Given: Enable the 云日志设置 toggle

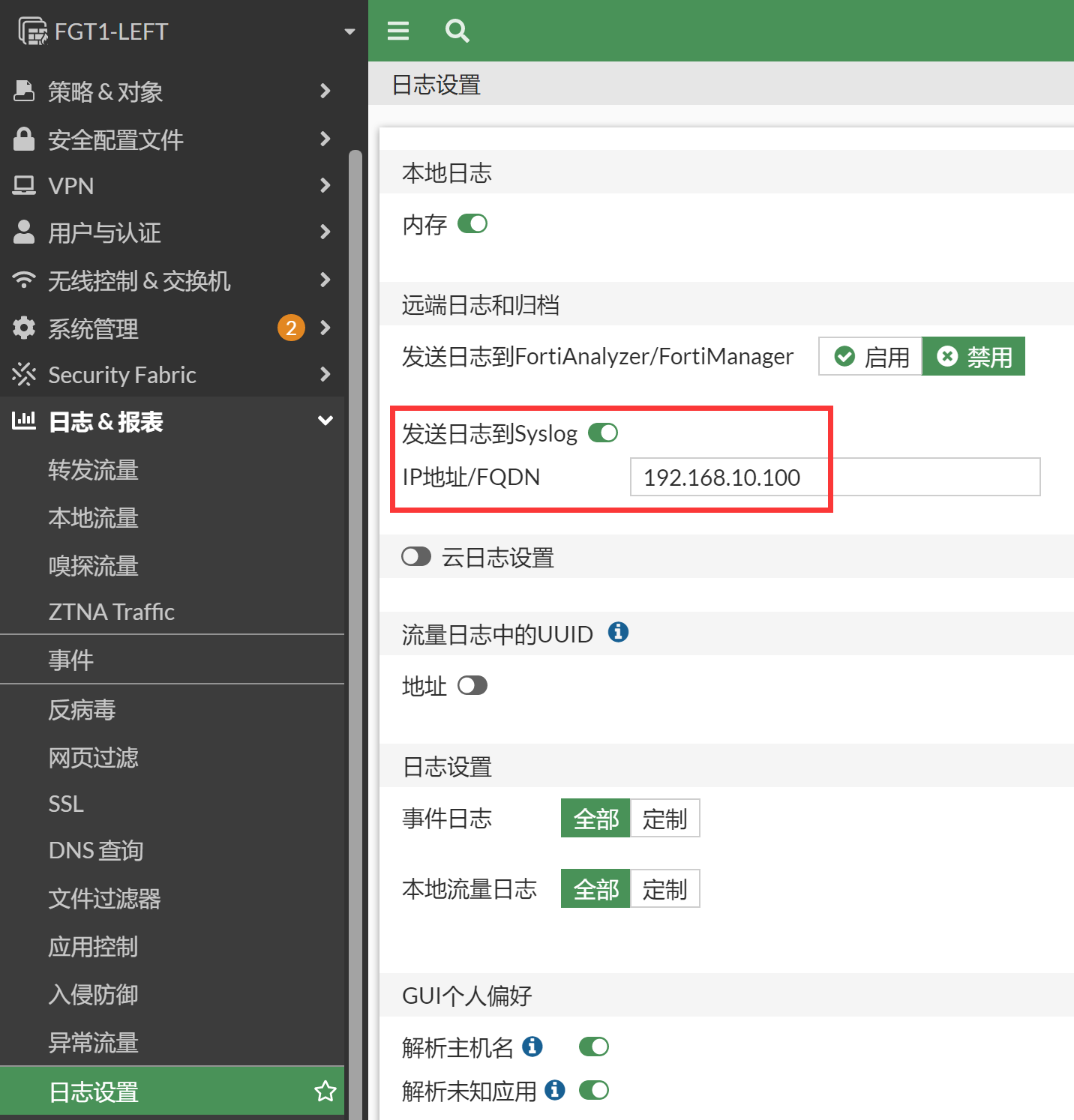Looking at the screenshot, I should coord(416,557).
